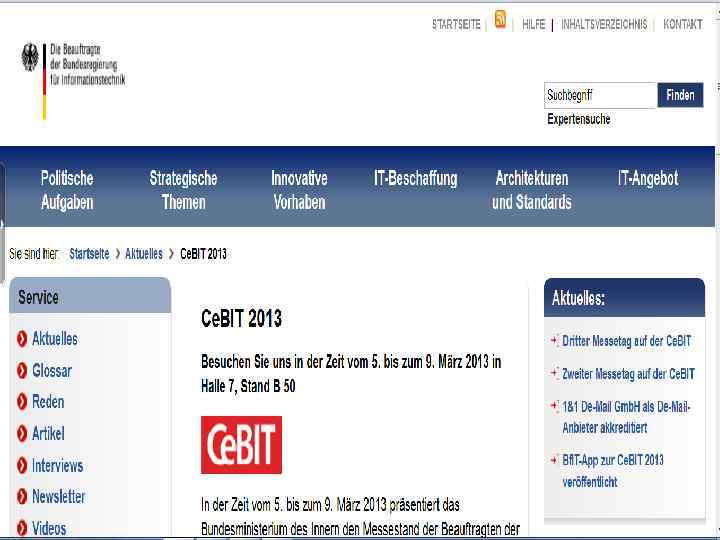Open the HILFE page
Screen dimensions: 720x540
(534, 24)
